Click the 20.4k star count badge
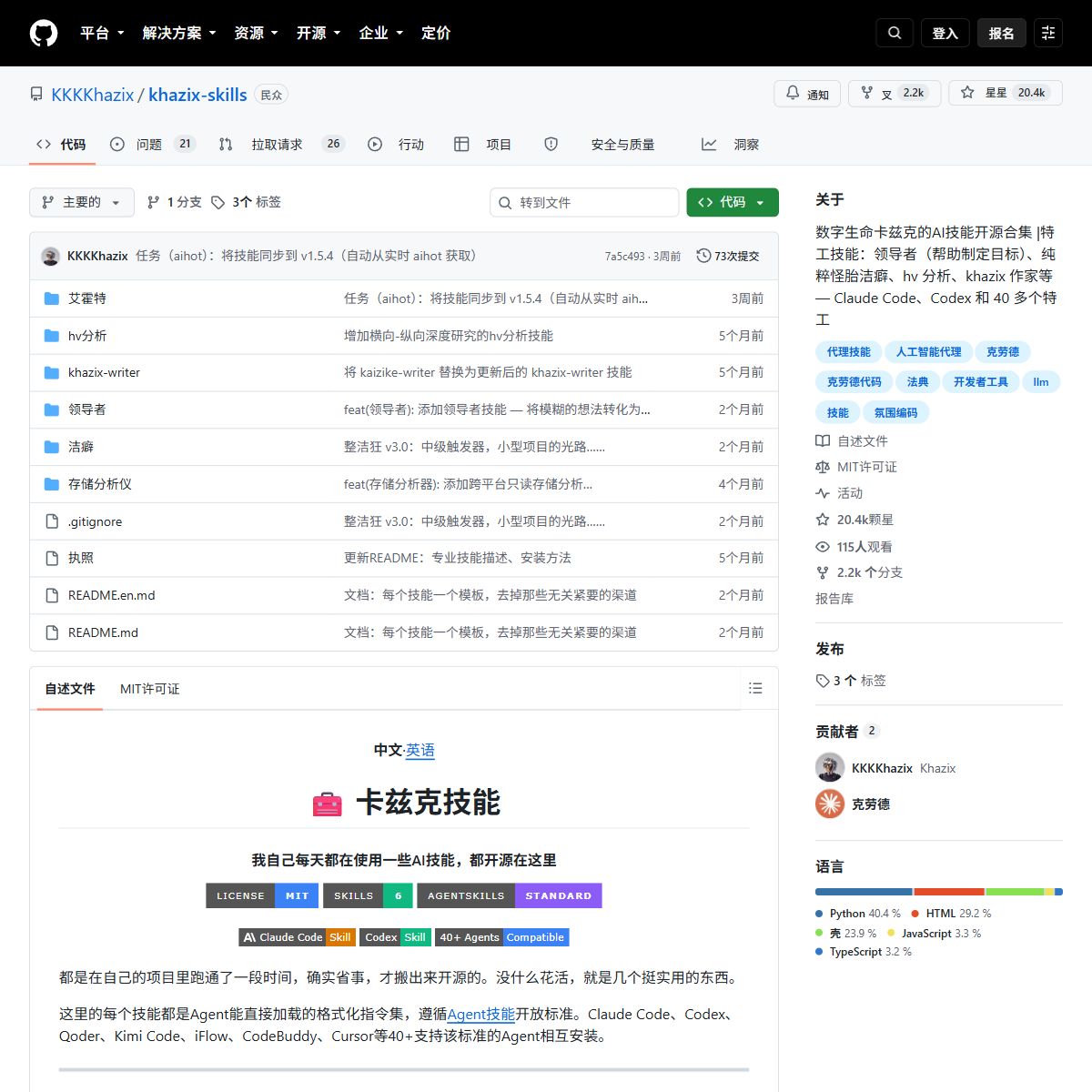The width and height of the screenshot is (1092, 1092). coord(1031,93)
